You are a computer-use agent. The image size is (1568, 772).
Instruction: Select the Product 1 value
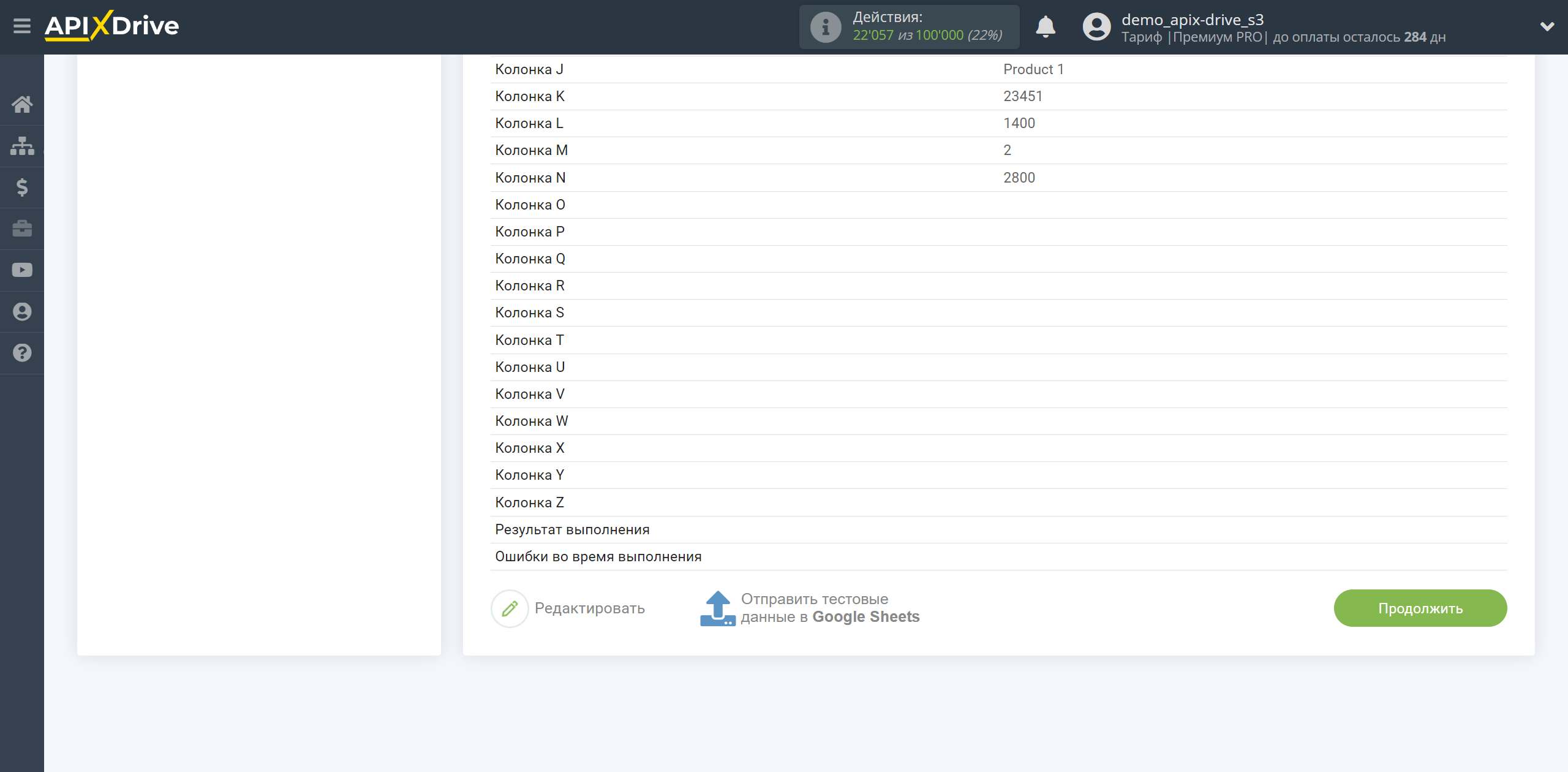tap(1033, 69)
